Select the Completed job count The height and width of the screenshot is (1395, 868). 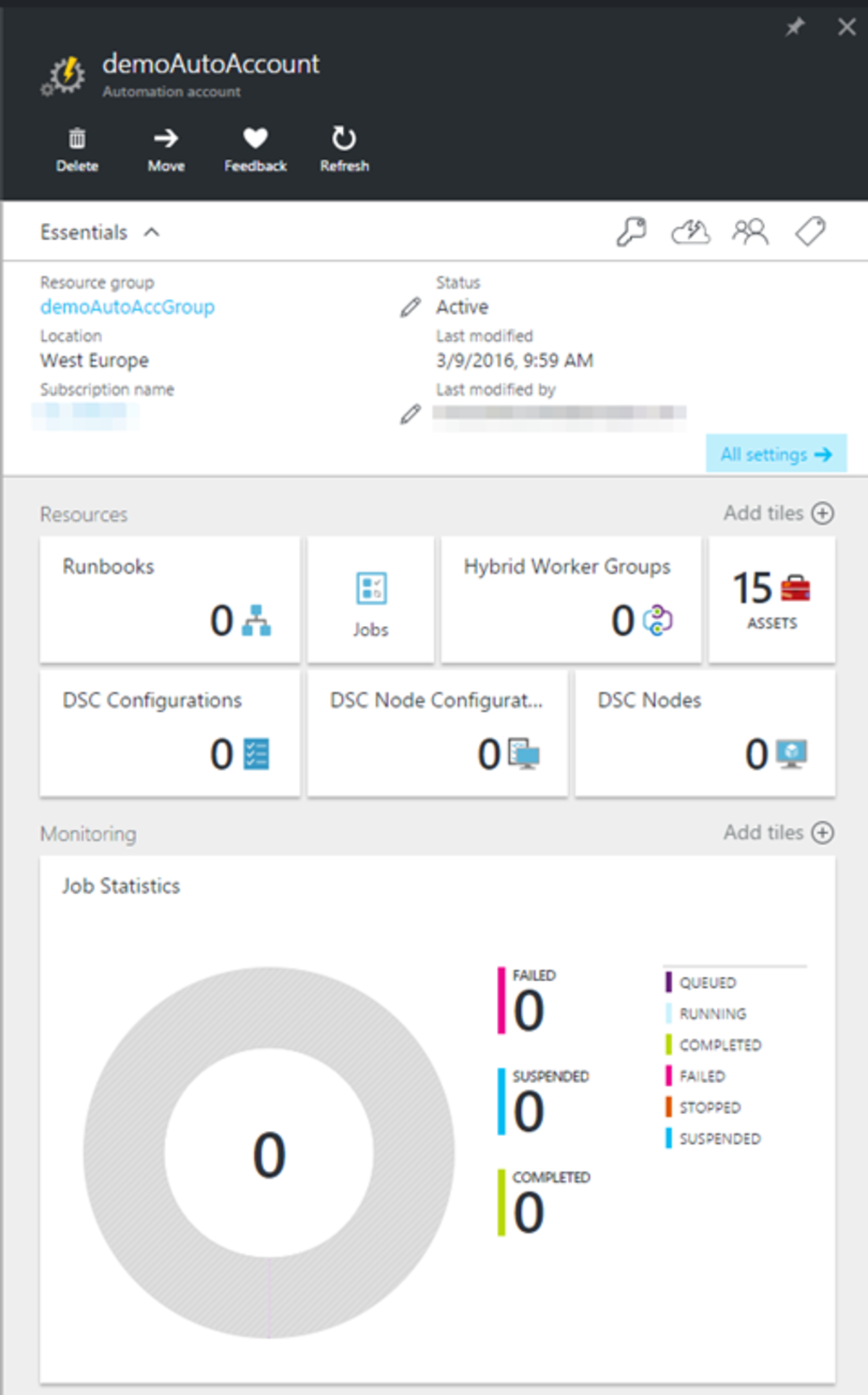coord(529,1213)
